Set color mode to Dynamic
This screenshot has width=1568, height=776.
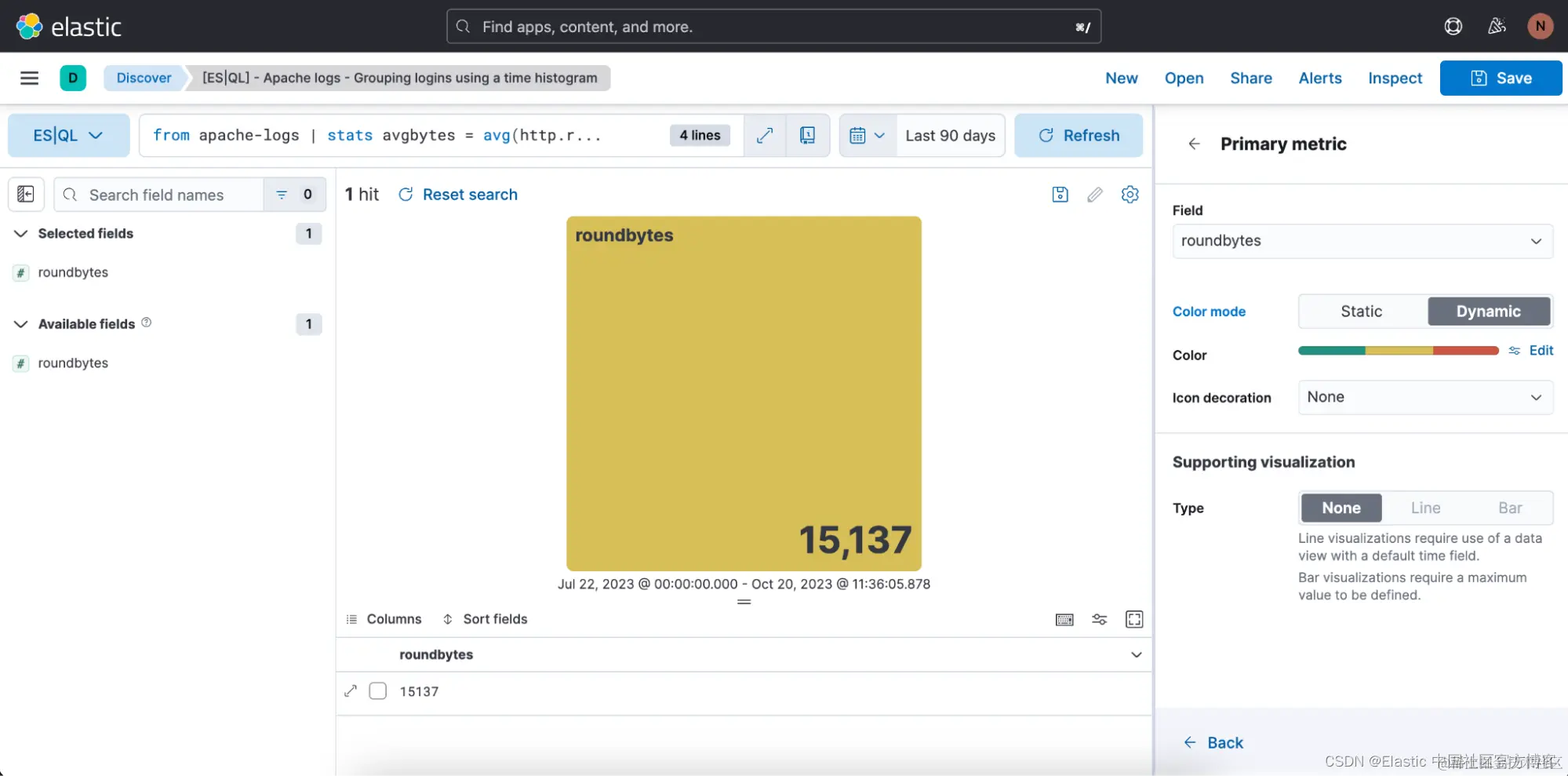click(1489, 311)
